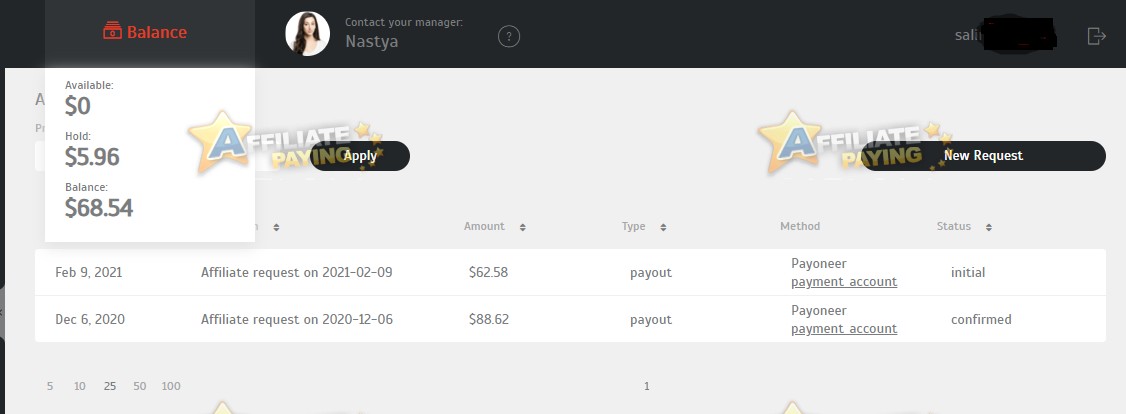This screenshot has height=414, width=1126.
Task: Click the red wallet Balance icon
Action: tap(112, 32)
